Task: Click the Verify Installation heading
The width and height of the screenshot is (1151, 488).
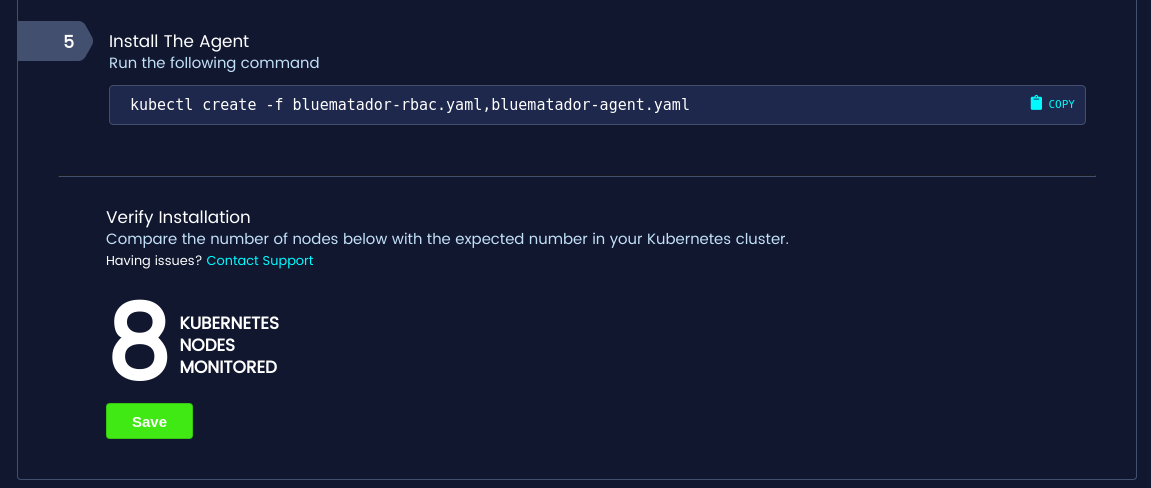Action: 178,217
